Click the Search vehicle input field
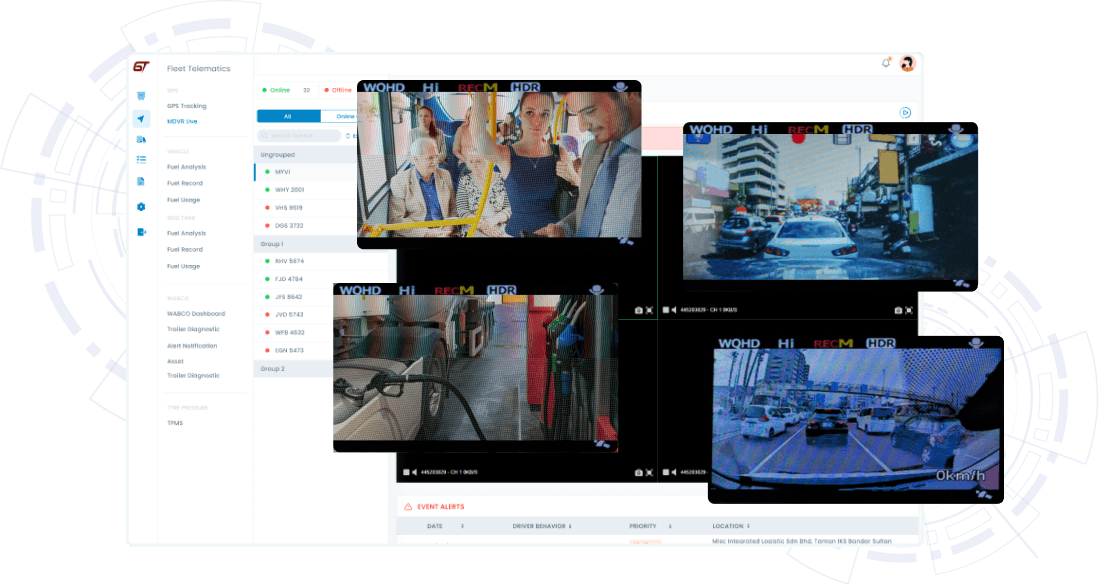 [x=298, y=135]
